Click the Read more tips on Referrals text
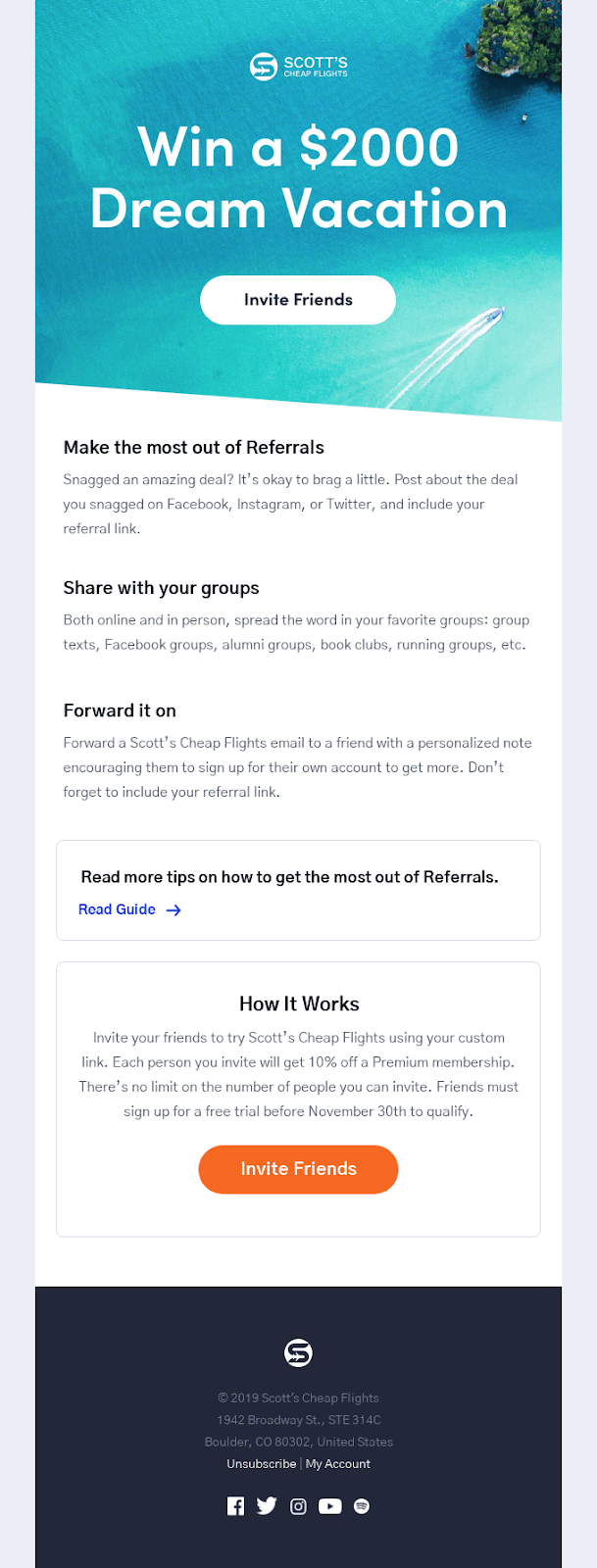 click(289, 877)
